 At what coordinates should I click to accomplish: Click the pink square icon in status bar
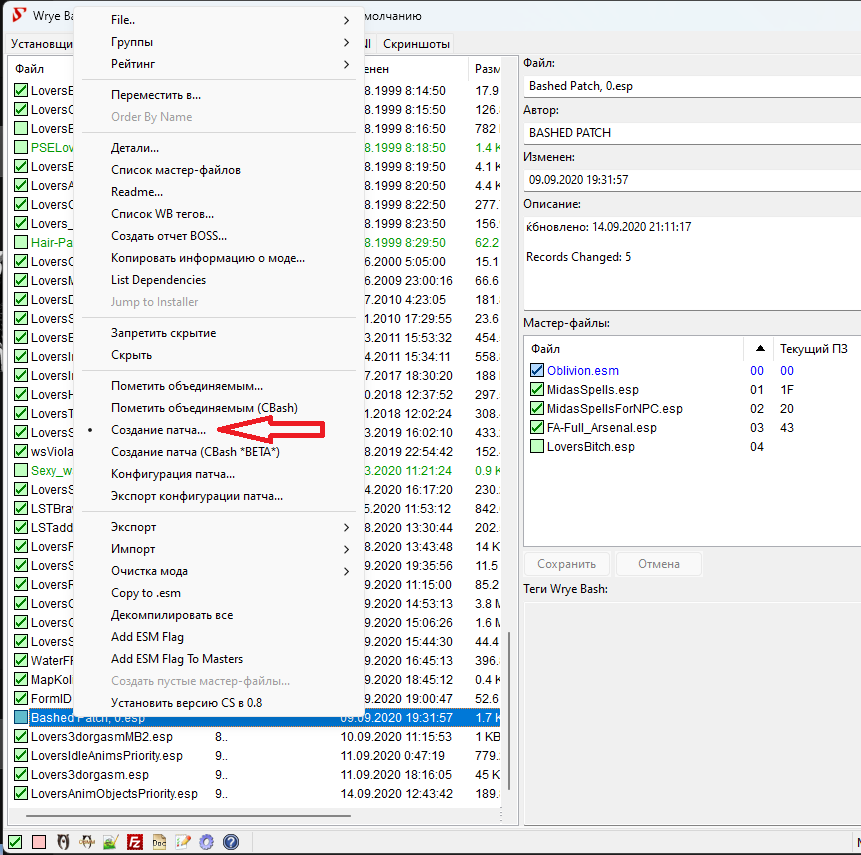(x=39, y=842)
